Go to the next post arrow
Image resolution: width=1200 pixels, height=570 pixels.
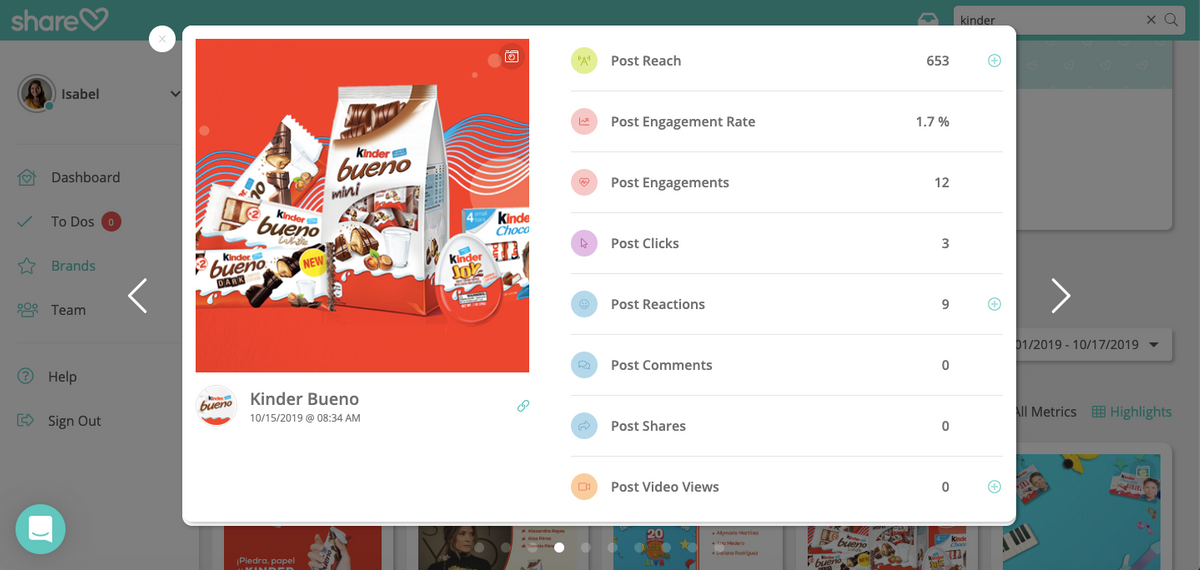pos(1061,295)
